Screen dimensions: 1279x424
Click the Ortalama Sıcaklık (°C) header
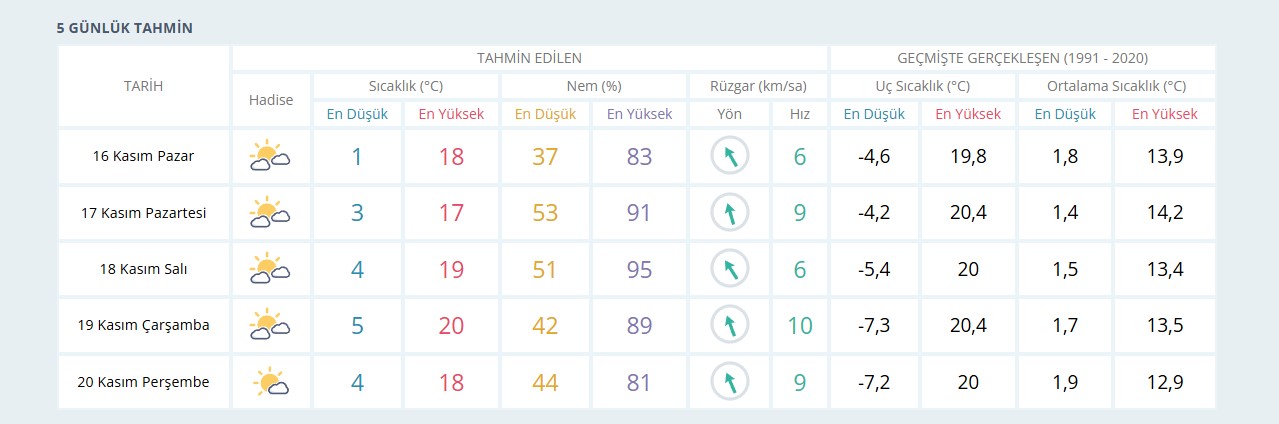1116,86
